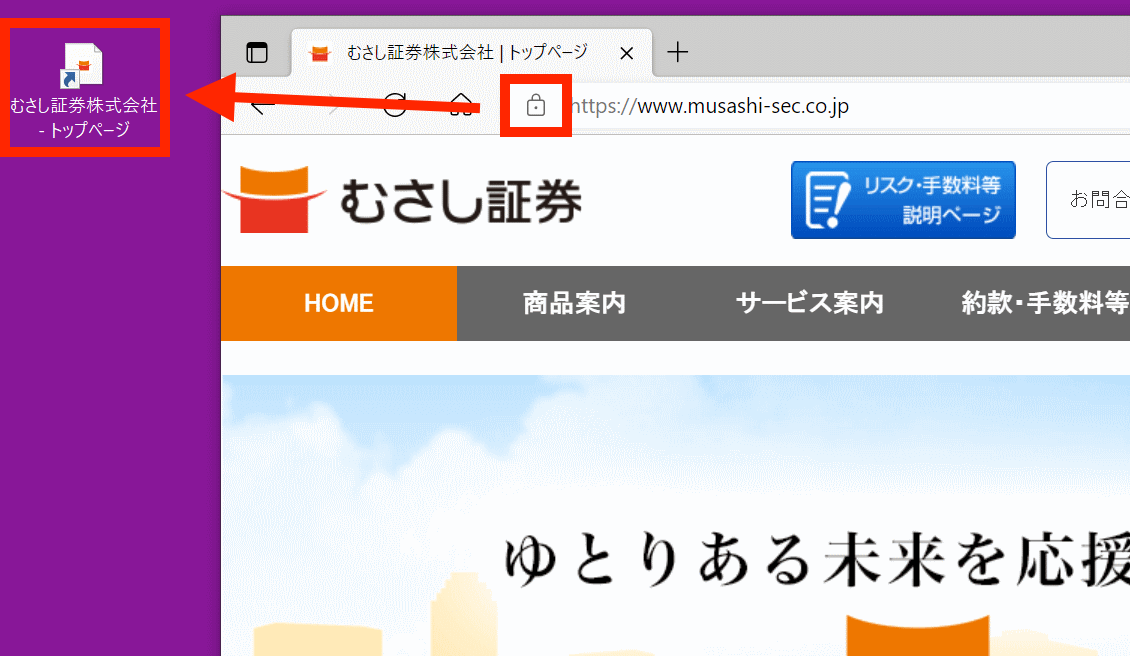Open the むさし証券株式会社 desktop shortcut
1130x656 pixels.
tap(84, 90)
